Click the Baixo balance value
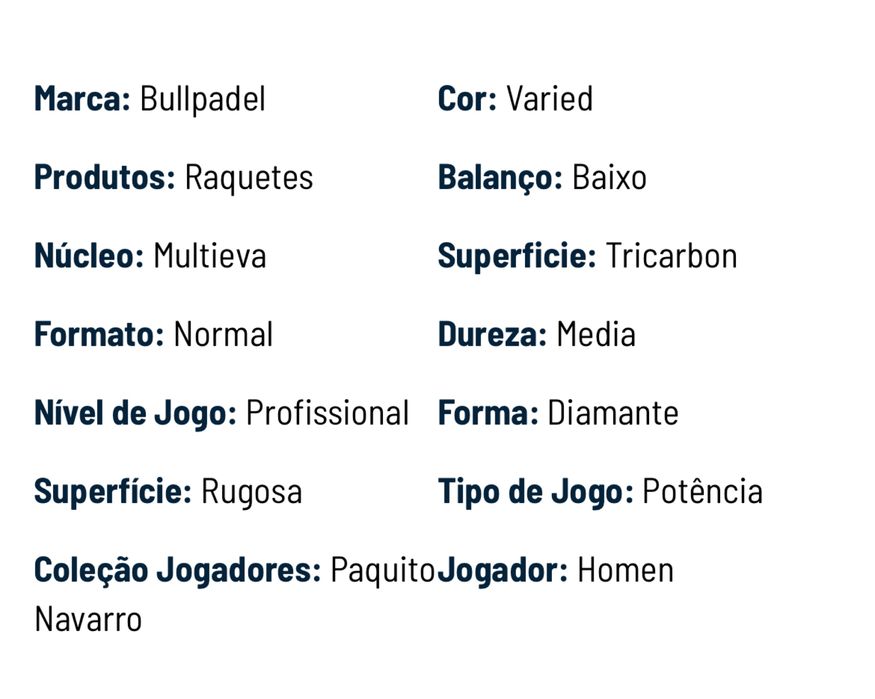 pos(609,178)
